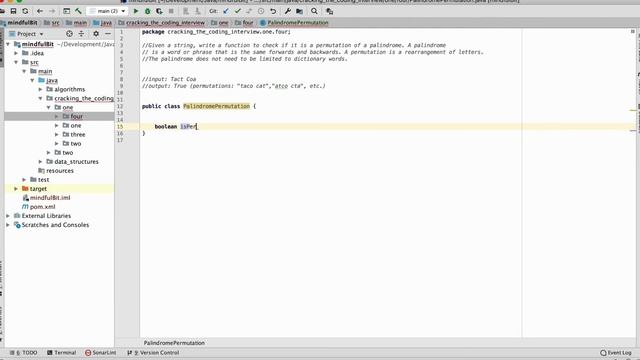Click the inspection indicator at editor top-right
The image size is (640, 360).
coord(633,31)
